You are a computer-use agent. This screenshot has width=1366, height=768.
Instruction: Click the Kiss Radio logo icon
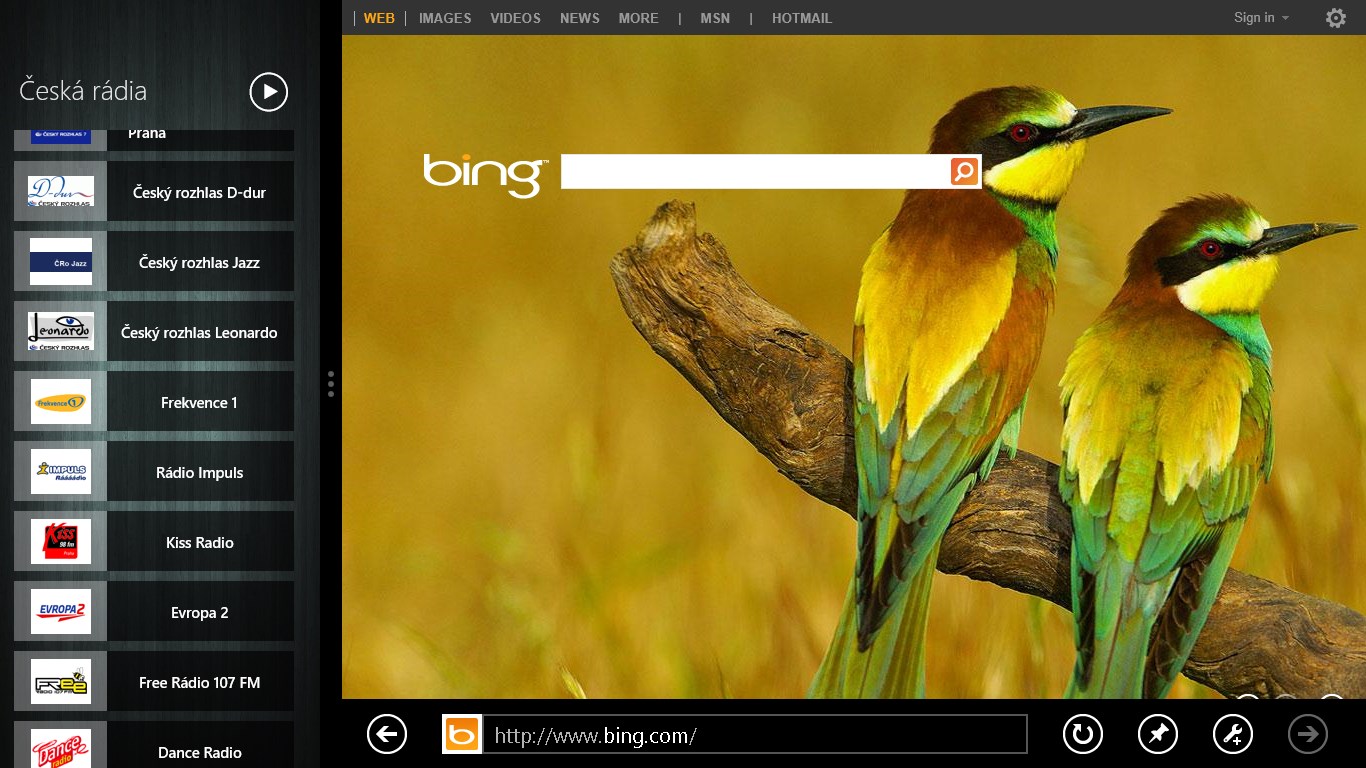click(60, 541)
